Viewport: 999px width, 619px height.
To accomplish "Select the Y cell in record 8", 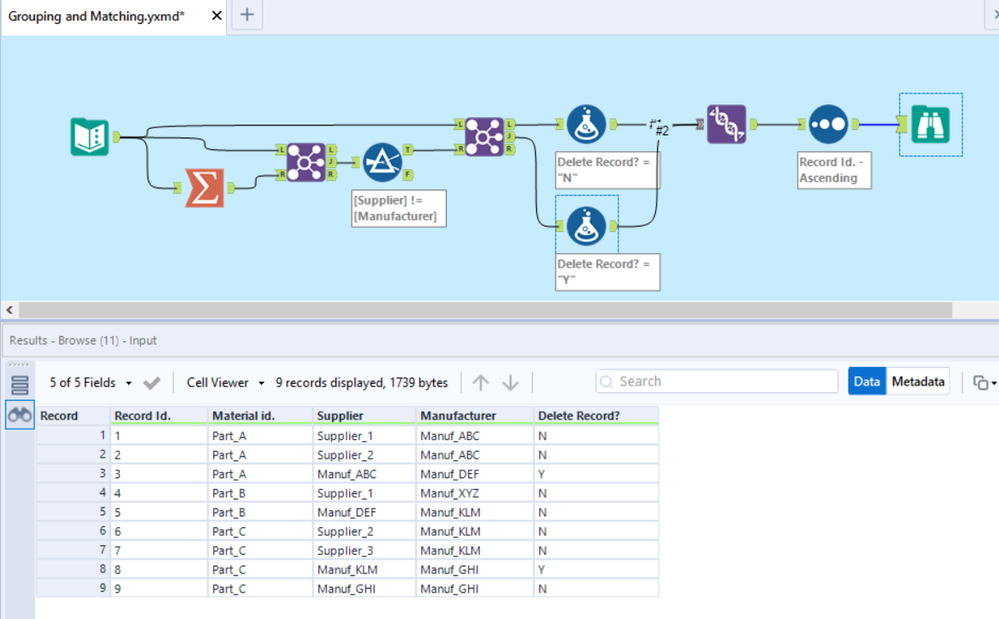I will [x=596, y=569].
